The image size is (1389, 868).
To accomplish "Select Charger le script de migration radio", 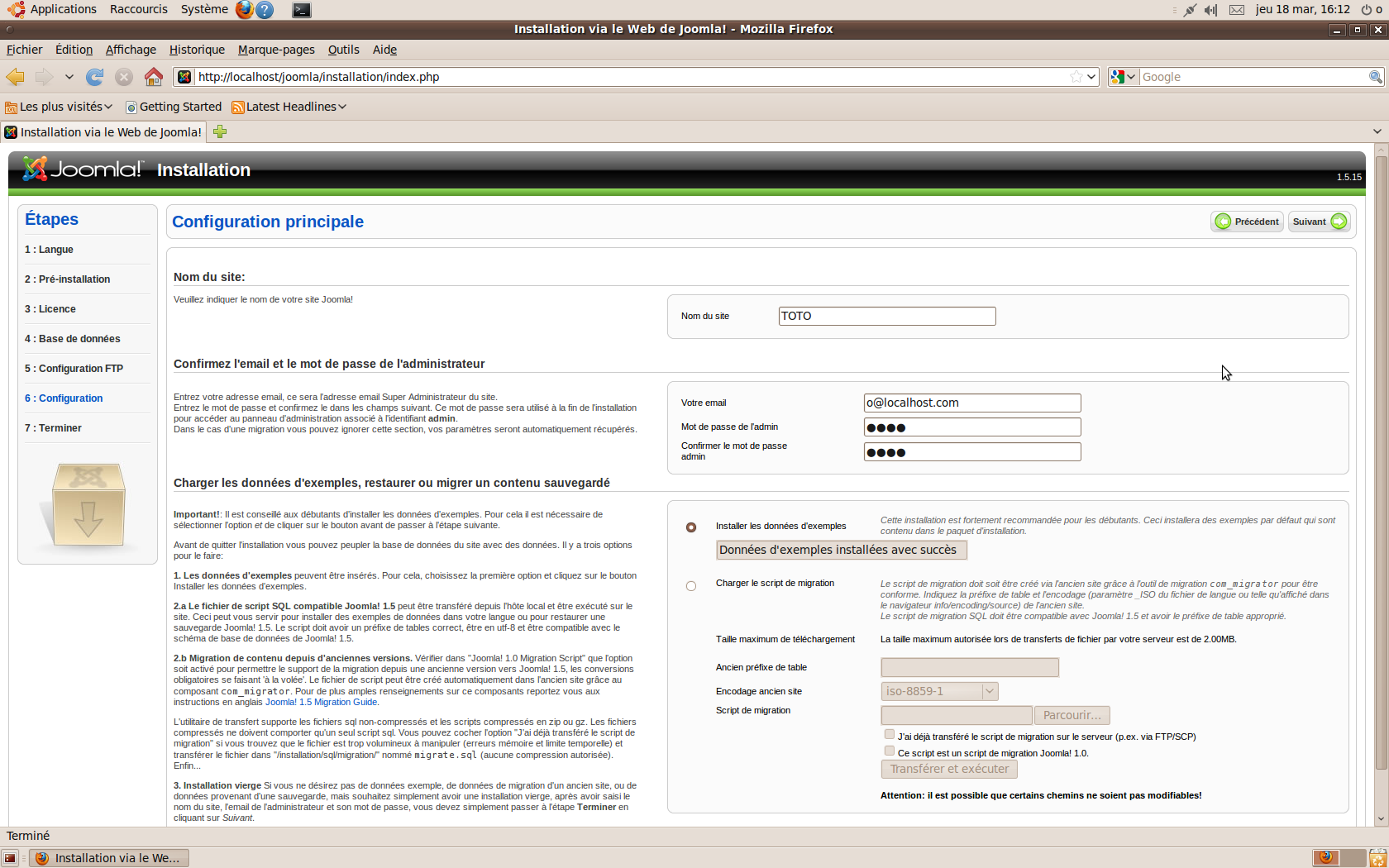I will (691, 586).
